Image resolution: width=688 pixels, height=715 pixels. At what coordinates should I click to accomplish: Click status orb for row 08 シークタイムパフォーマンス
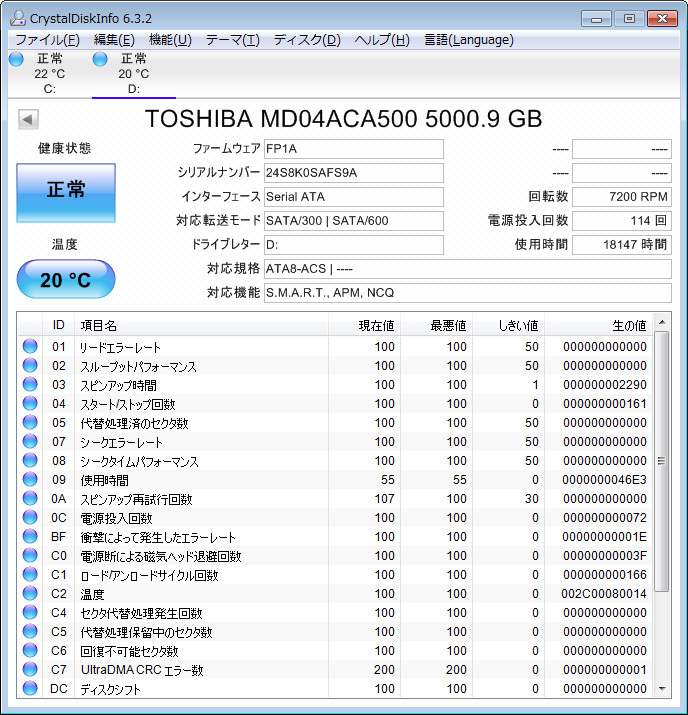(30, 460)
